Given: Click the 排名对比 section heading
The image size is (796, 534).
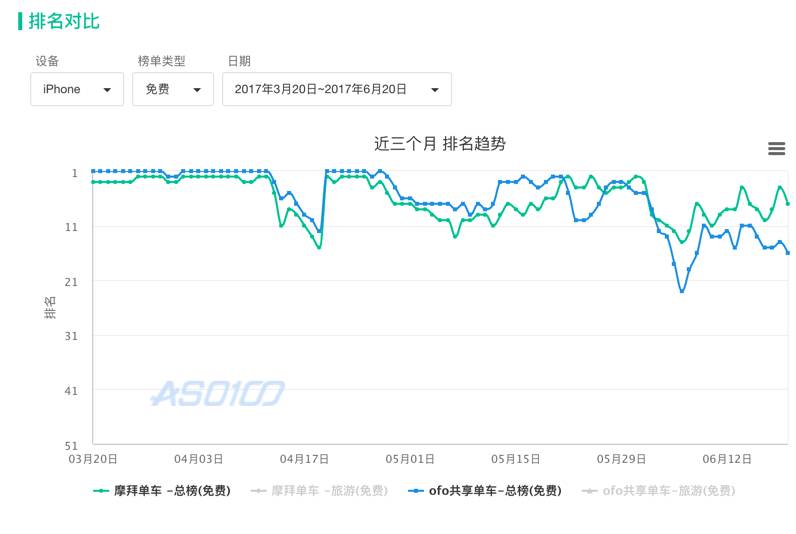Looking at the screenshot, I should 63,21.
